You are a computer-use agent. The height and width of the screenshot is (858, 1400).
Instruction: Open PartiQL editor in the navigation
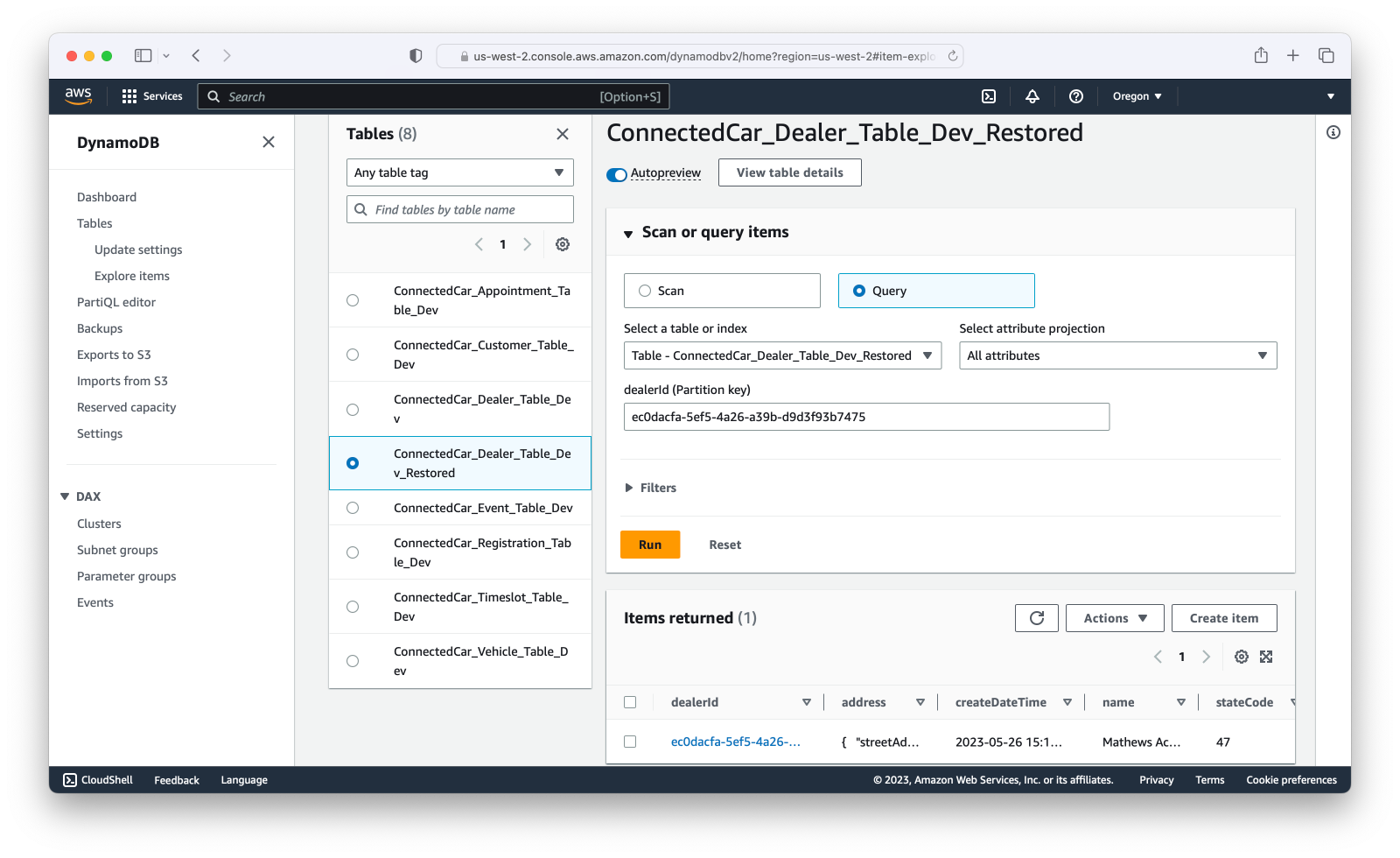[116, 302]
